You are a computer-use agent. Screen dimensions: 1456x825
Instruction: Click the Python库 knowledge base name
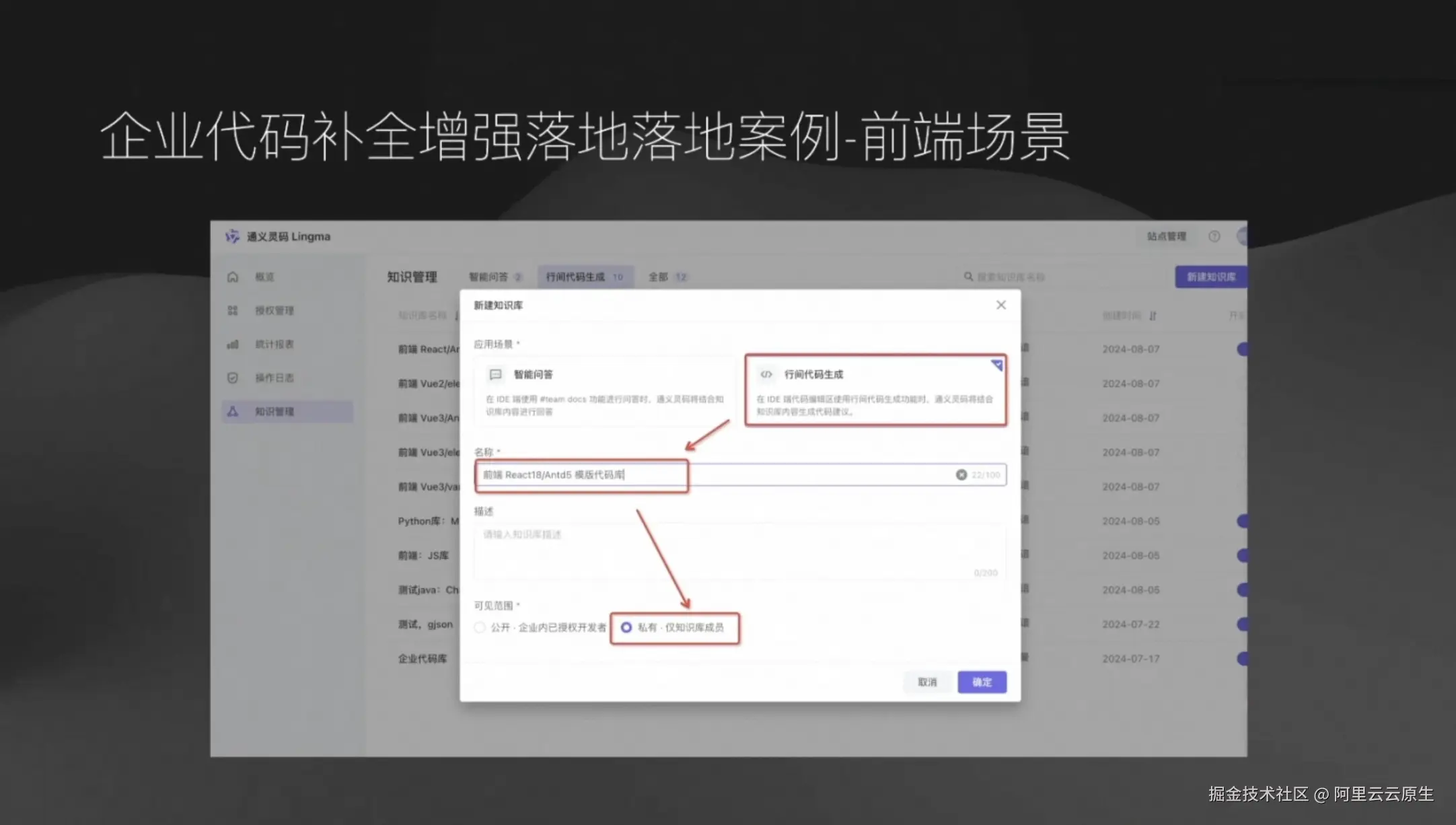tap(429, 521)
